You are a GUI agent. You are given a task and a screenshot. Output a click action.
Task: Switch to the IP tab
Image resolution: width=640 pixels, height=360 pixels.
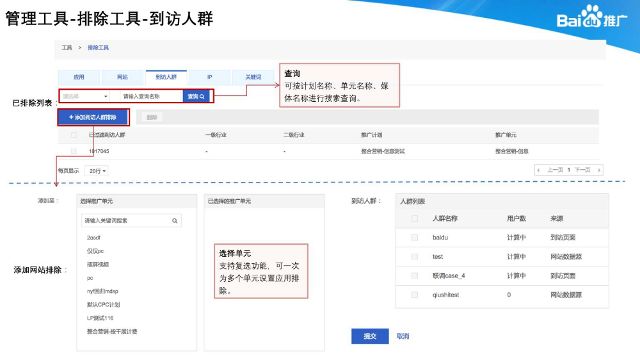pyautogui.click(x=209, y=77)
